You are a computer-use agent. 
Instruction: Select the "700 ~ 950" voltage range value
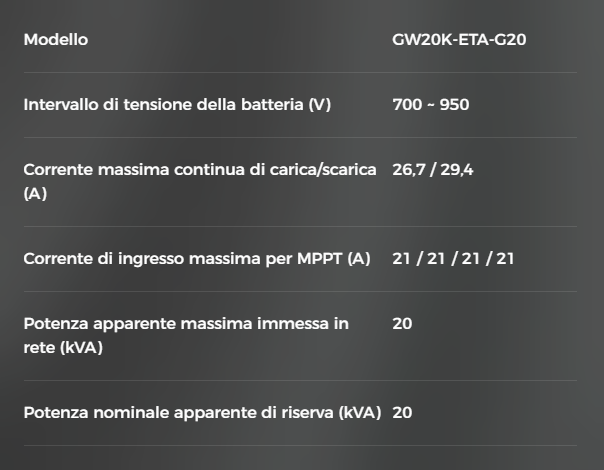(431, 105)
